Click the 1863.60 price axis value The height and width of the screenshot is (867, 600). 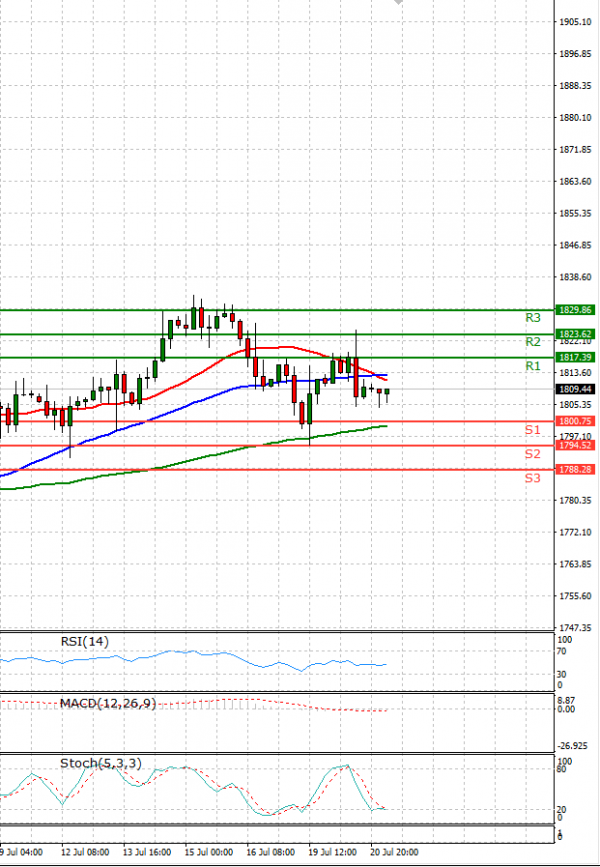tap(576, 181)
